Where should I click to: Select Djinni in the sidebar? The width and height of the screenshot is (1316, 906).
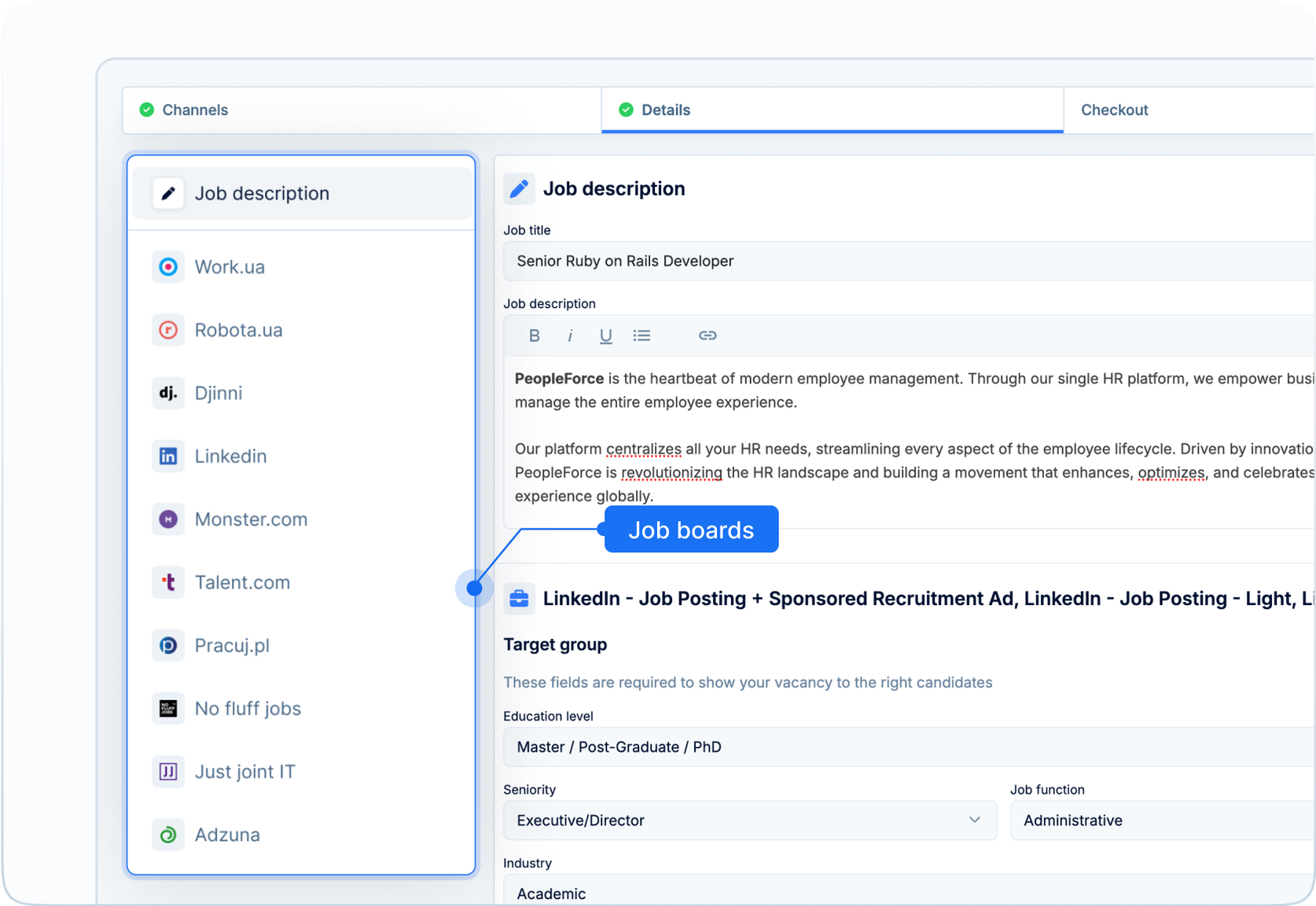coord(301,393)
